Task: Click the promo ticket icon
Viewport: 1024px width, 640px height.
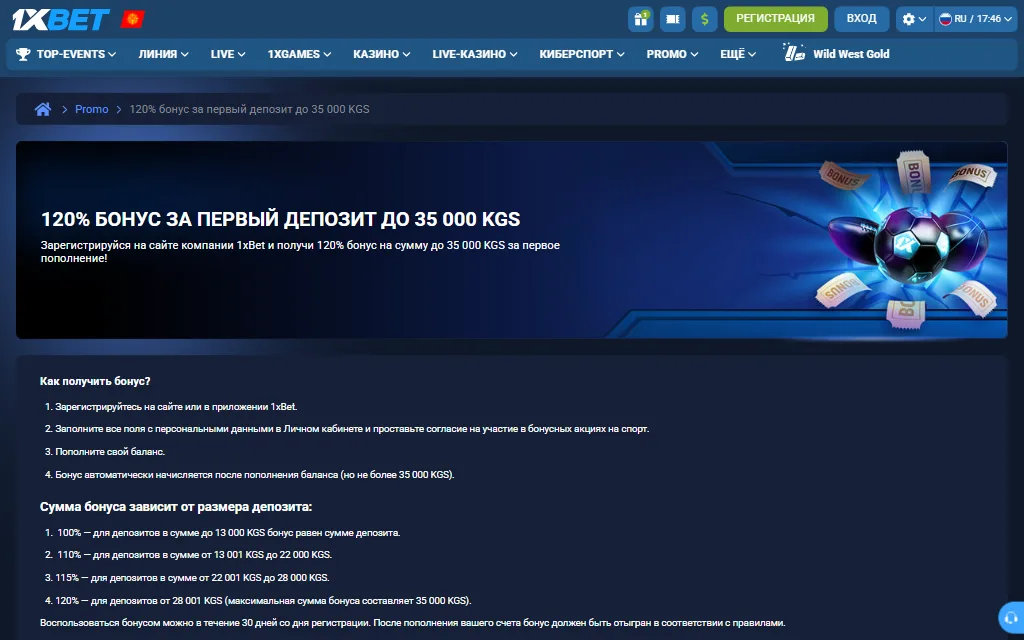Action: 673,19
